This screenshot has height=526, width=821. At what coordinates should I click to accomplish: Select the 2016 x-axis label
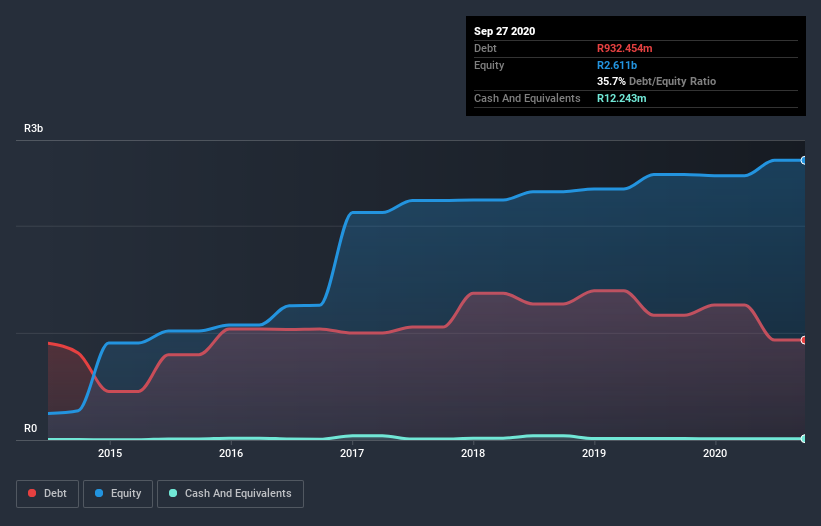[231, 453]
